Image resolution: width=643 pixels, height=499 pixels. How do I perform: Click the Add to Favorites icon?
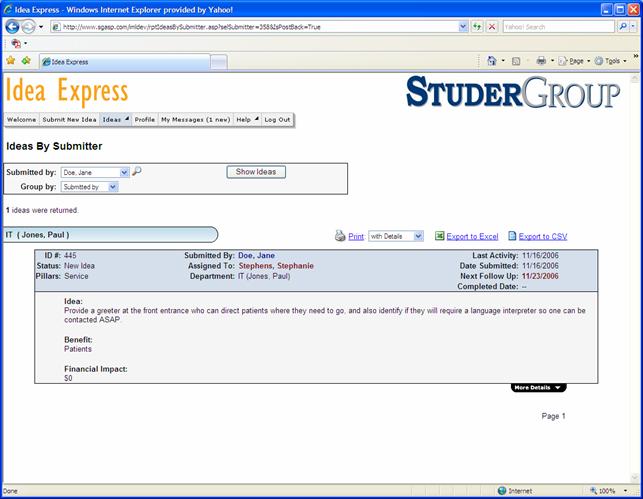tap(26, 61)
